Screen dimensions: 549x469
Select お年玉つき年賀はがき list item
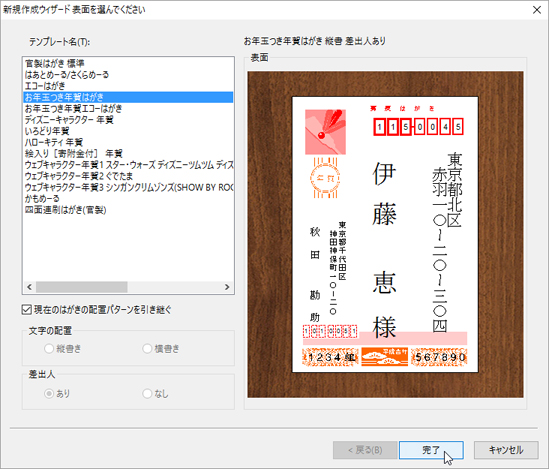pos(128,97)
